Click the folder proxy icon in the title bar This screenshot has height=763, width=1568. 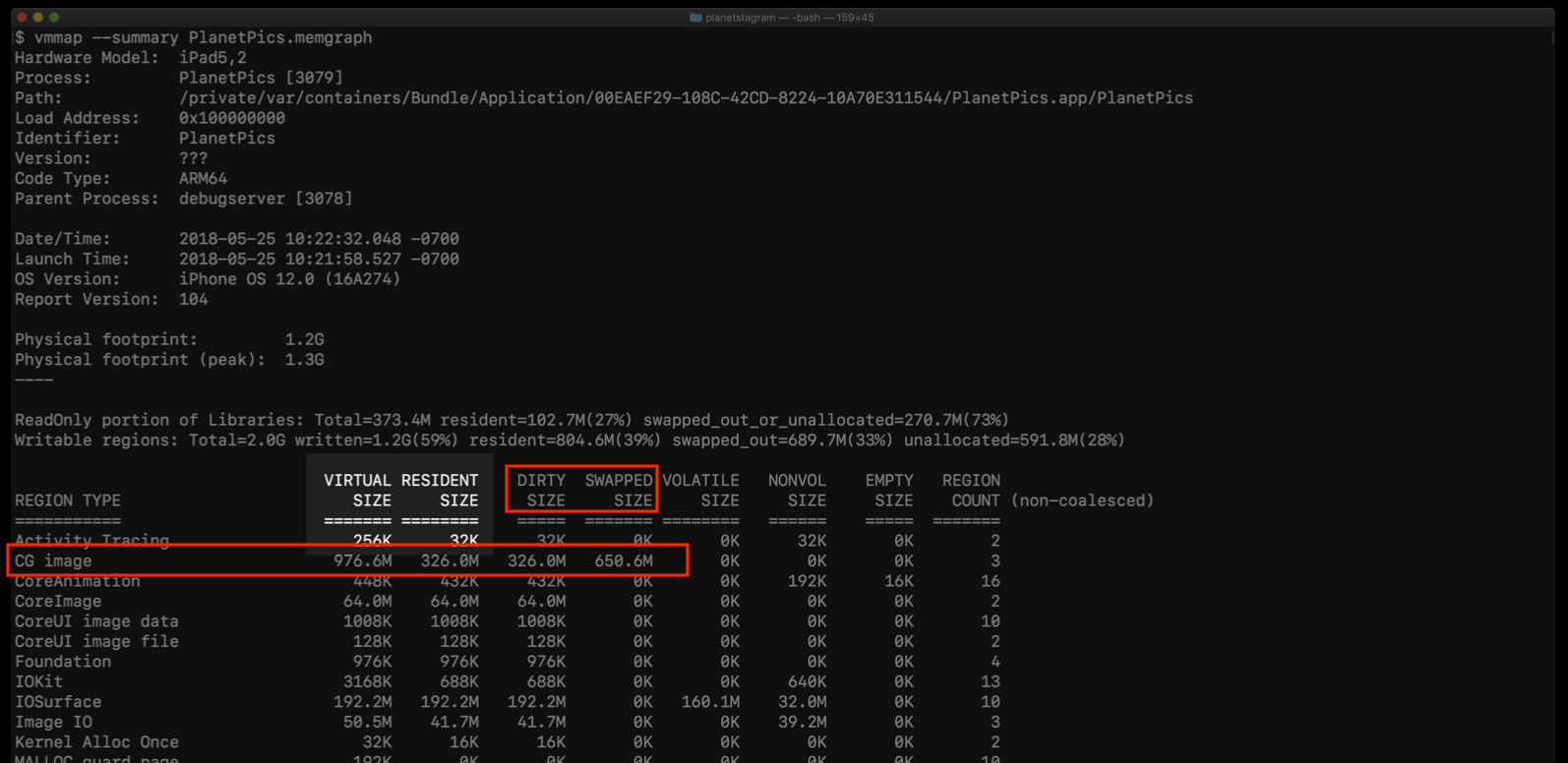(x=695, y=18)
